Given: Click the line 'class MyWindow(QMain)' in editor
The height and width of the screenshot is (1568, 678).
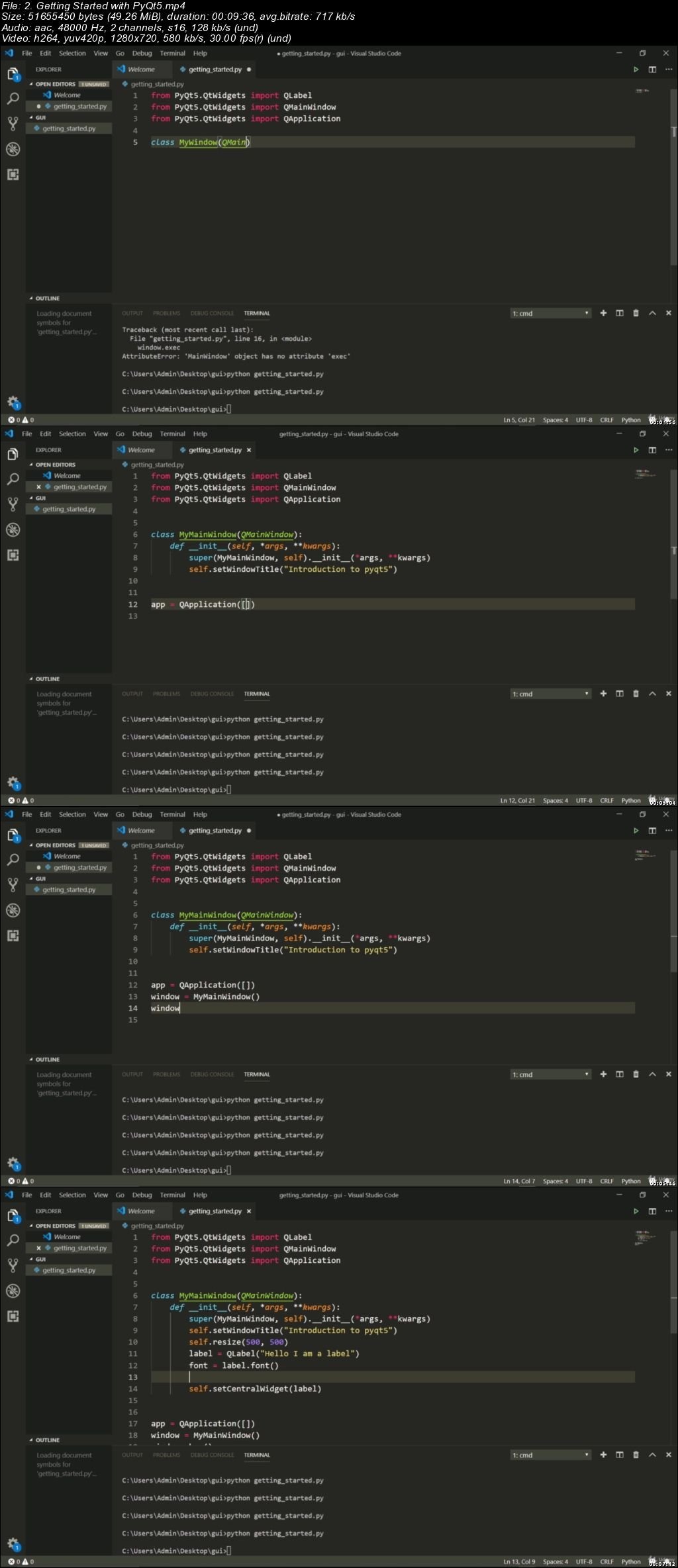Looking at the screenshot, I should [x=200, y=142].
